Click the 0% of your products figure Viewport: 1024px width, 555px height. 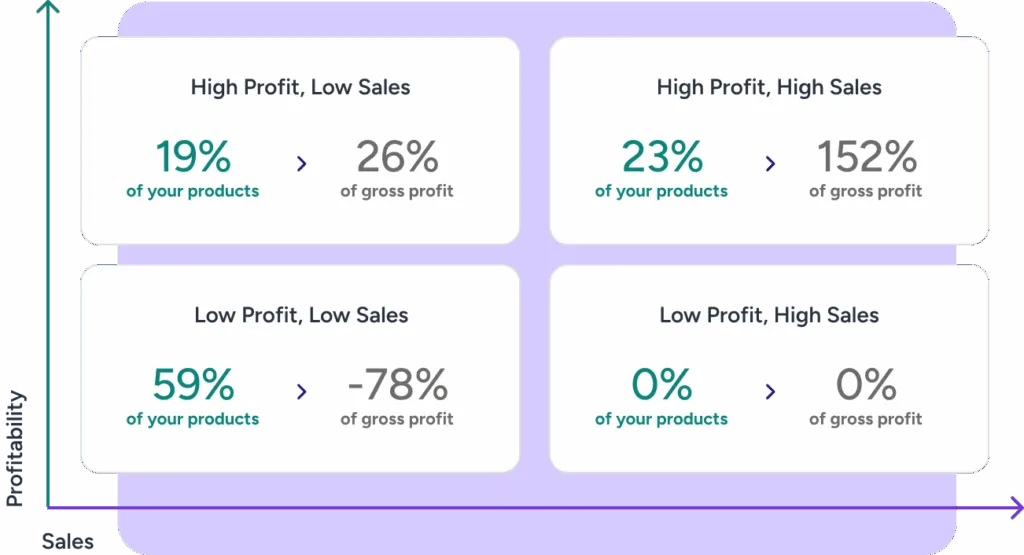(662, 385)
